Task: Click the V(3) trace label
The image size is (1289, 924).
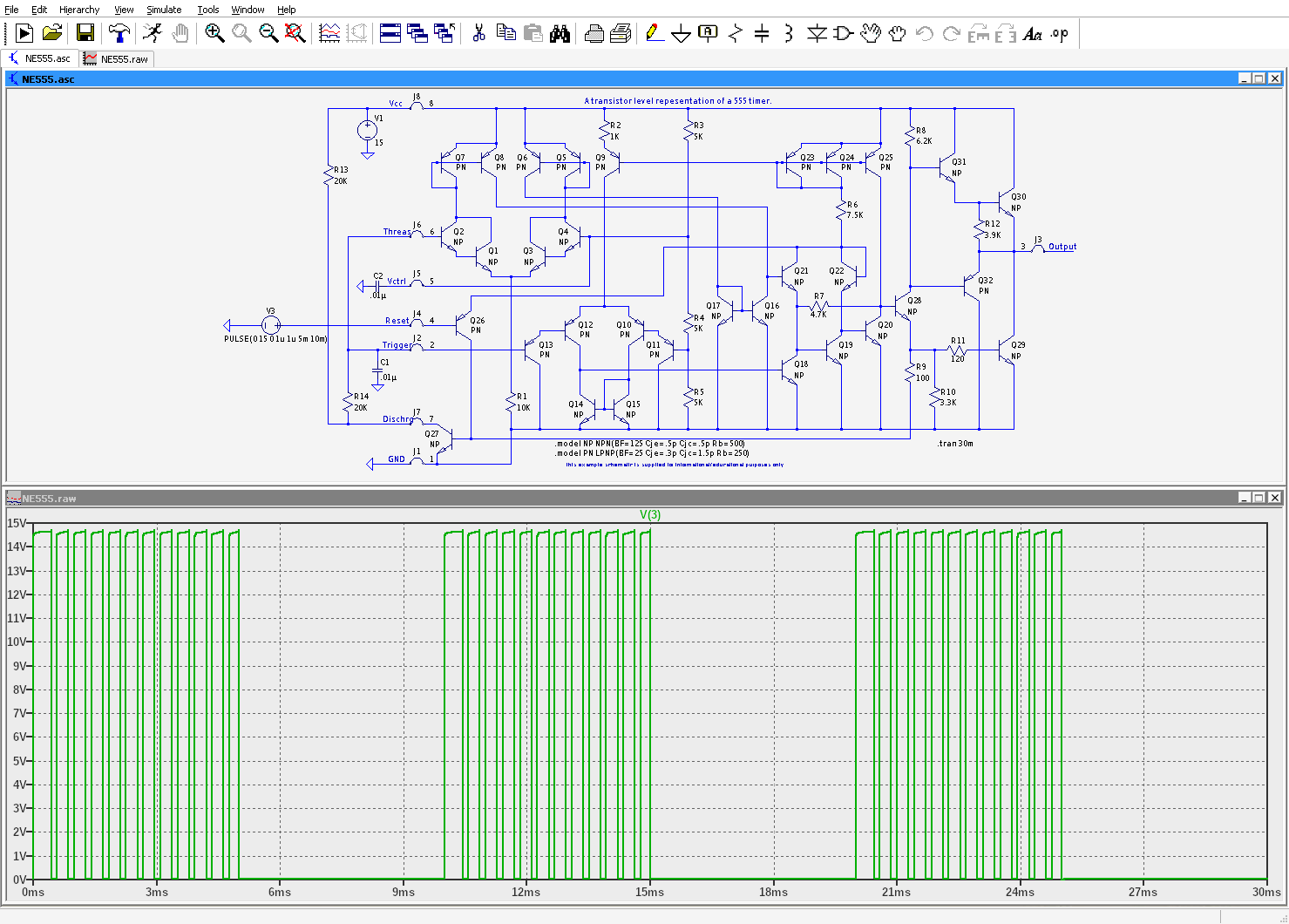Action: click(x=650, y=514)
